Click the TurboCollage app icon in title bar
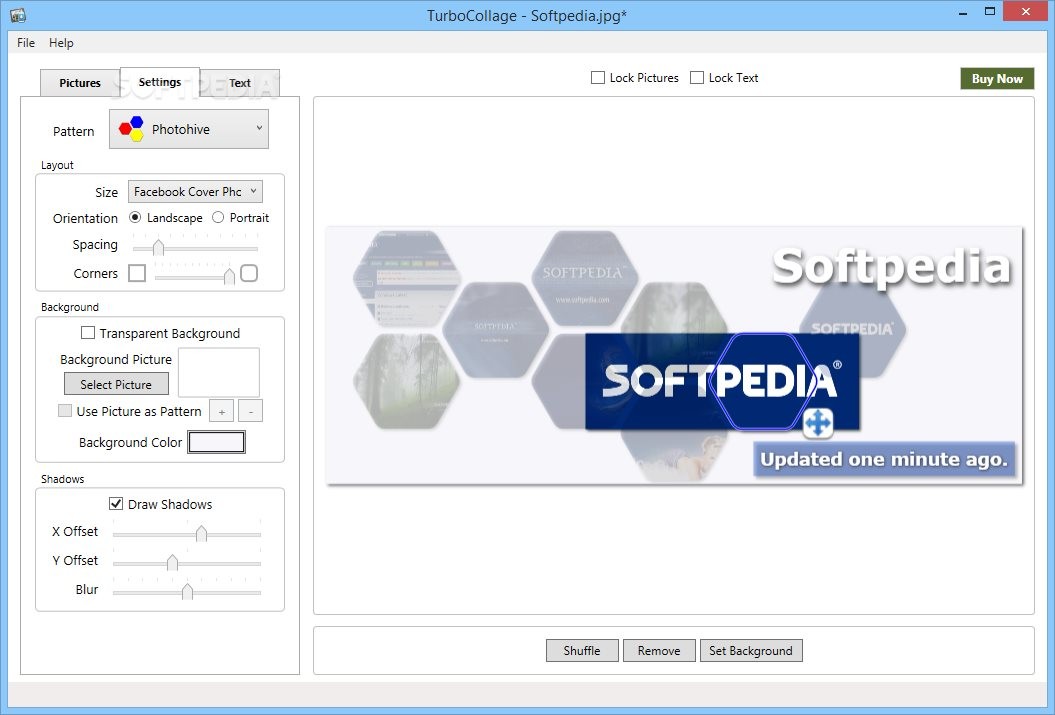The image size is (1055, 715). point(18,14)
